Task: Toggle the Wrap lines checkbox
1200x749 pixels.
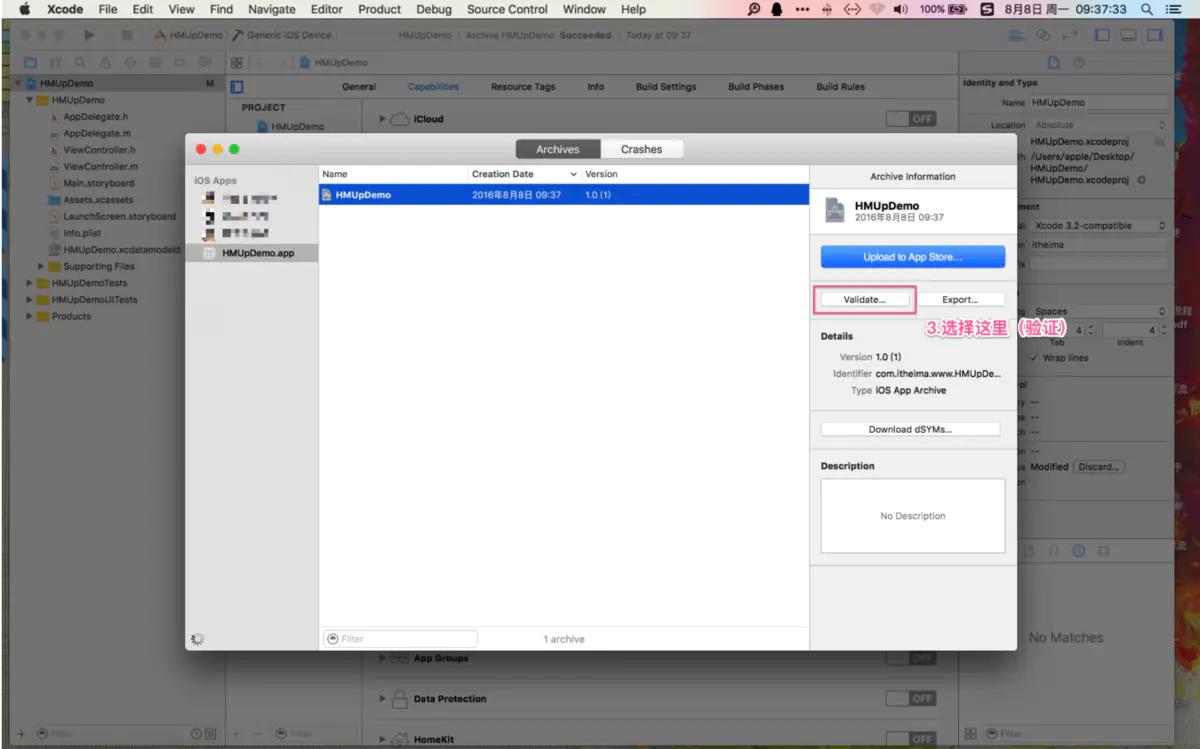Action: [x=1034, y=357]
